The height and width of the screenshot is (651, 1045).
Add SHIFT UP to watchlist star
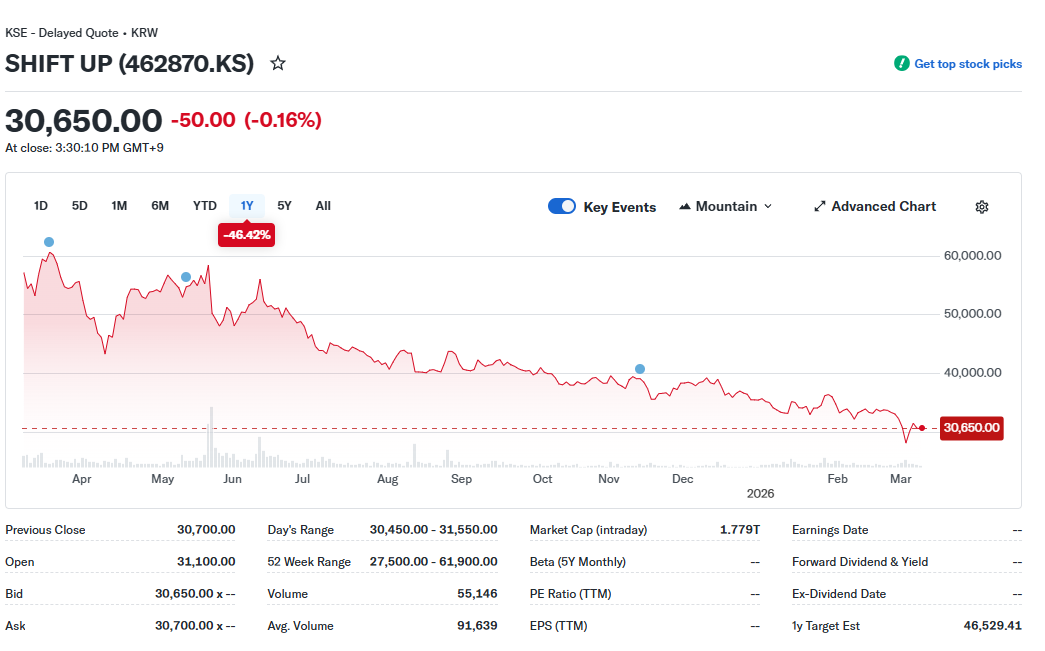coord(278,63)
